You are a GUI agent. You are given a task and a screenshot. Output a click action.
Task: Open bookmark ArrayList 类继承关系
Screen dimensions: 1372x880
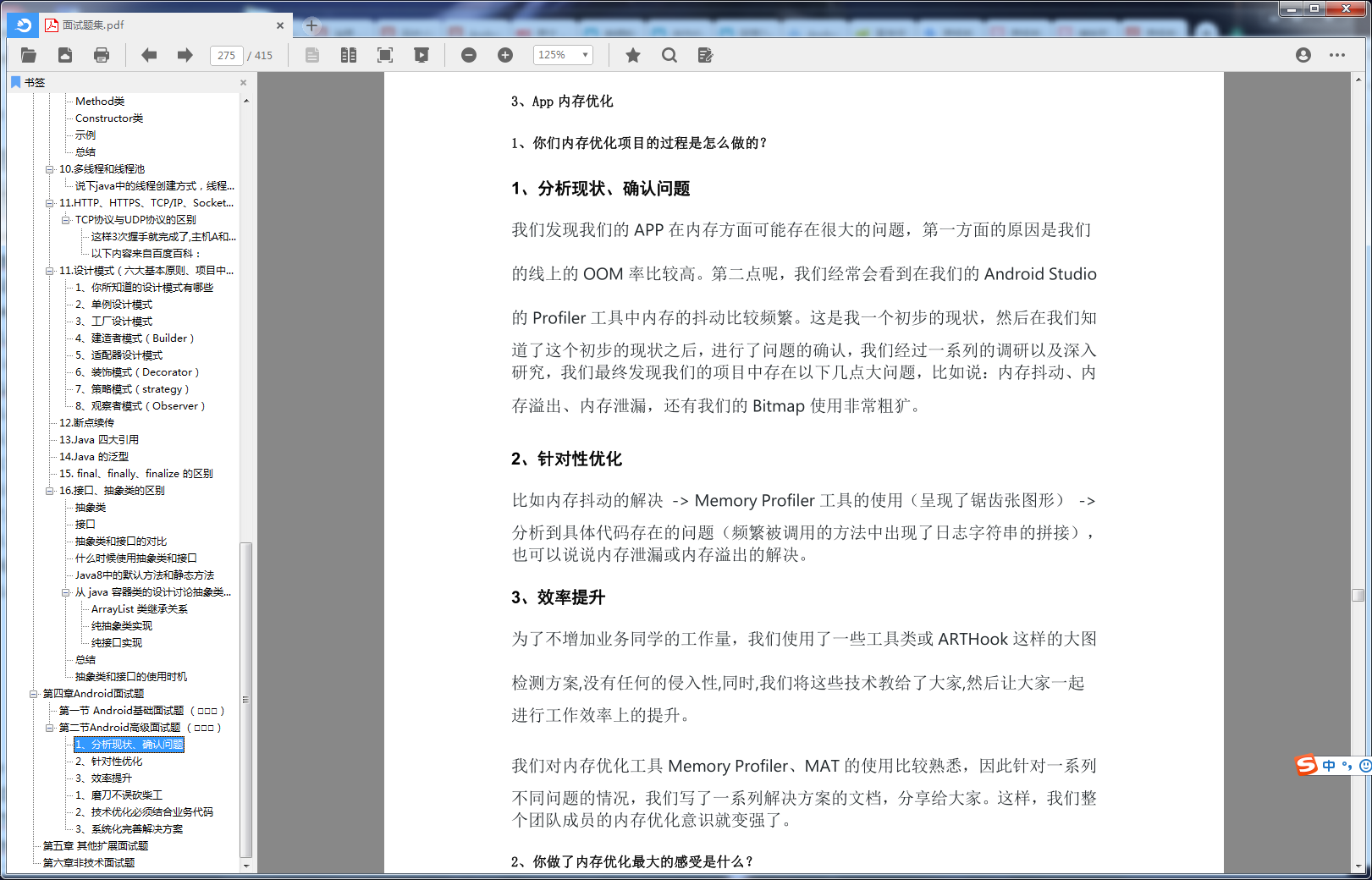(140, 609)
